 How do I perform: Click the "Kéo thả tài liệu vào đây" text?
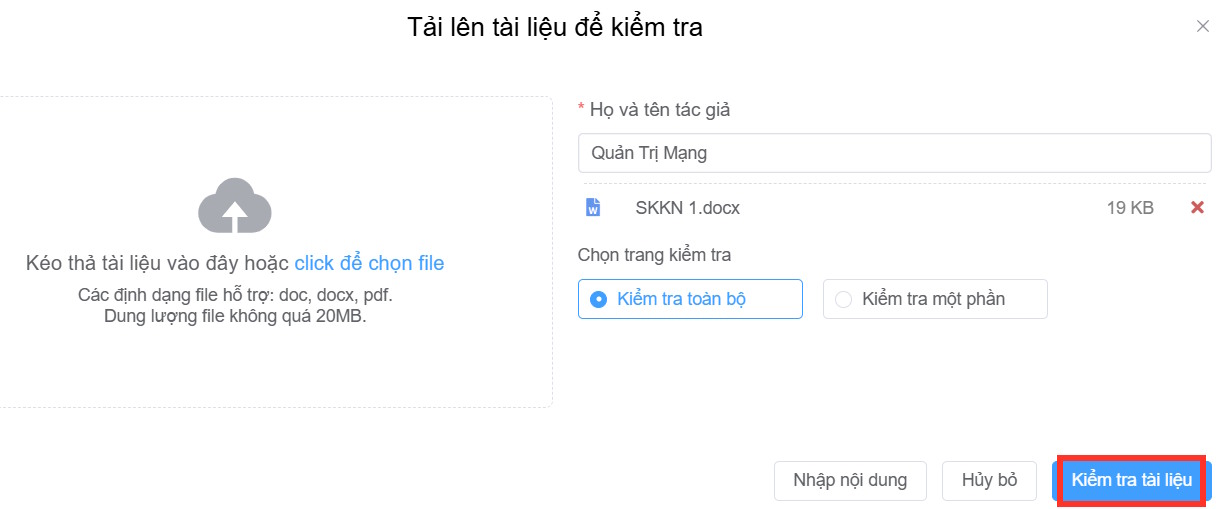(x=158, y=263)
